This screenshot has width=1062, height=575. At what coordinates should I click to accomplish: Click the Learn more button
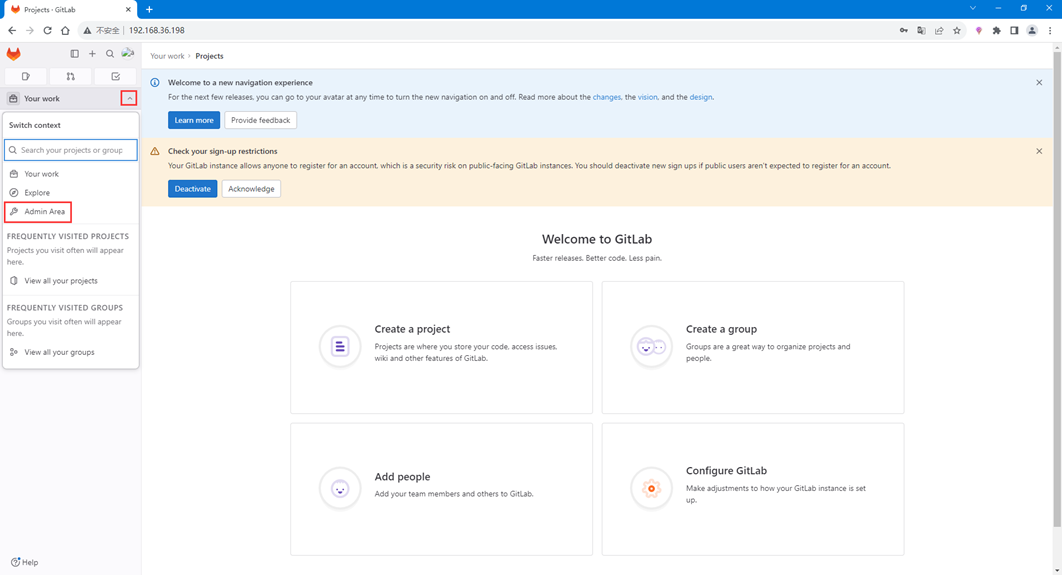pyautogui.click(x=194, y=120)
